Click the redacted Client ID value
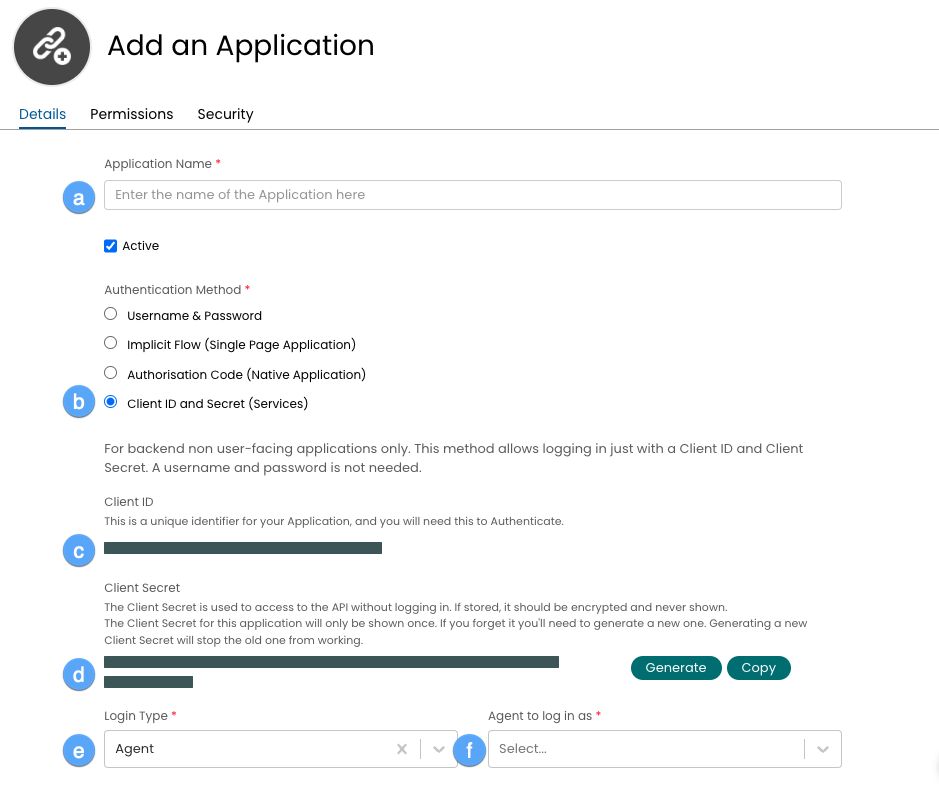The width and height of the screenshot is (939, 797). [x=243, y=548]
